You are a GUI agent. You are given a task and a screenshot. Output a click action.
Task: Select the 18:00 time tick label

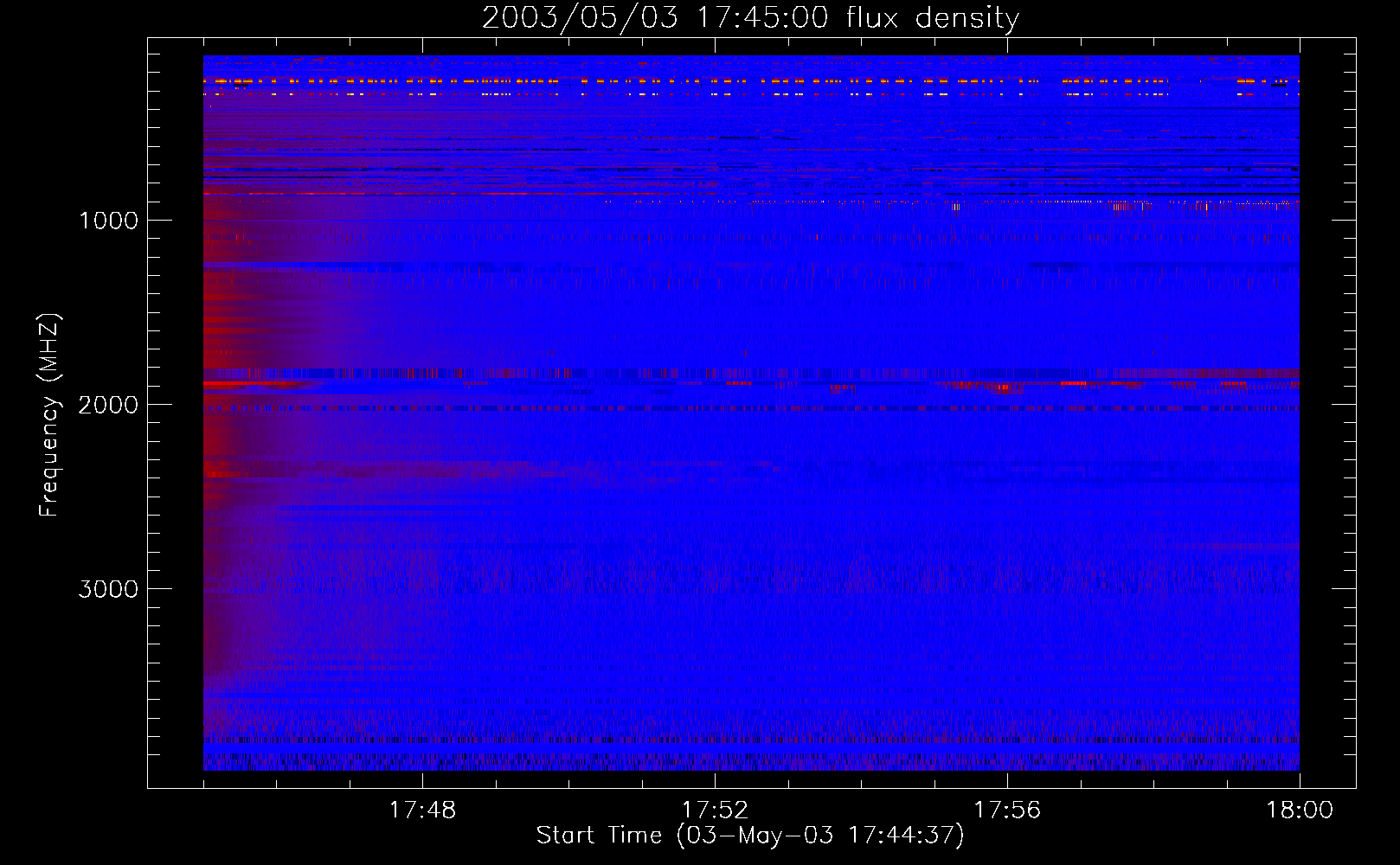1300,811
